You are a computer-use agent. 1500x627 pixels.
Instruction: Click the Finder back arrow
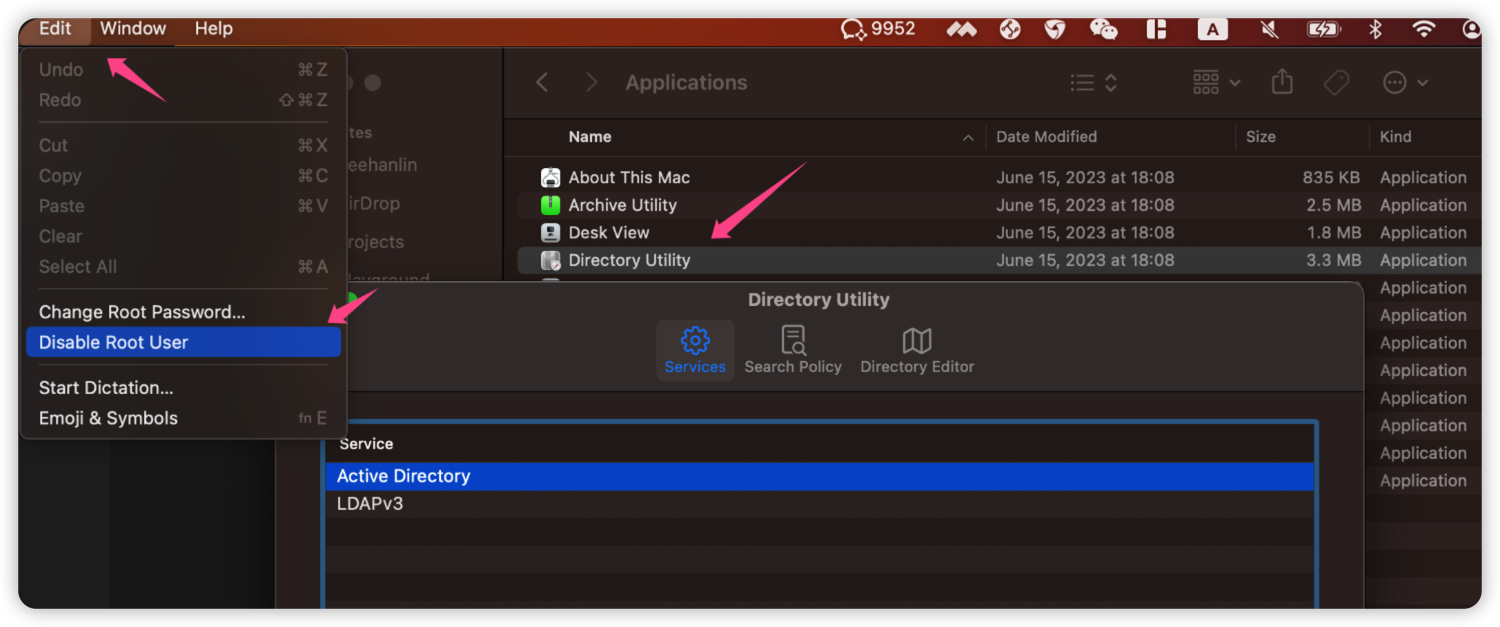[x=542, y=83]
